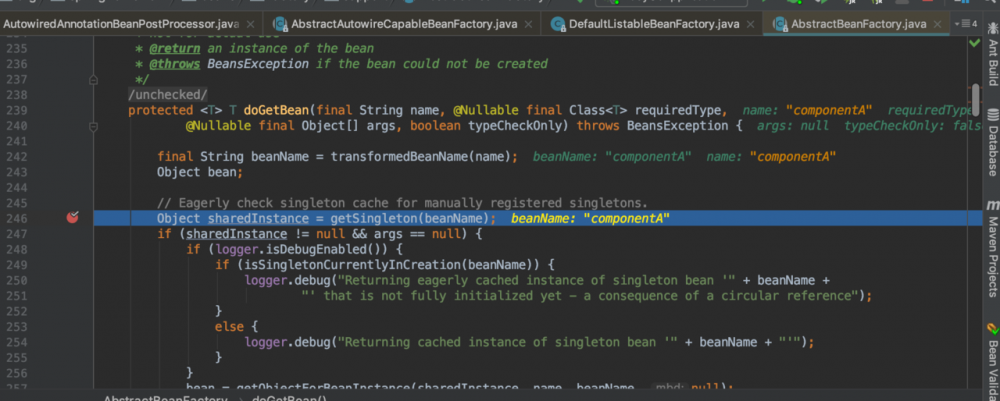Screen dimensions: 1000x401
Task: Close the AbstractBeanFactory.java tab
Action: pos(938,25)
